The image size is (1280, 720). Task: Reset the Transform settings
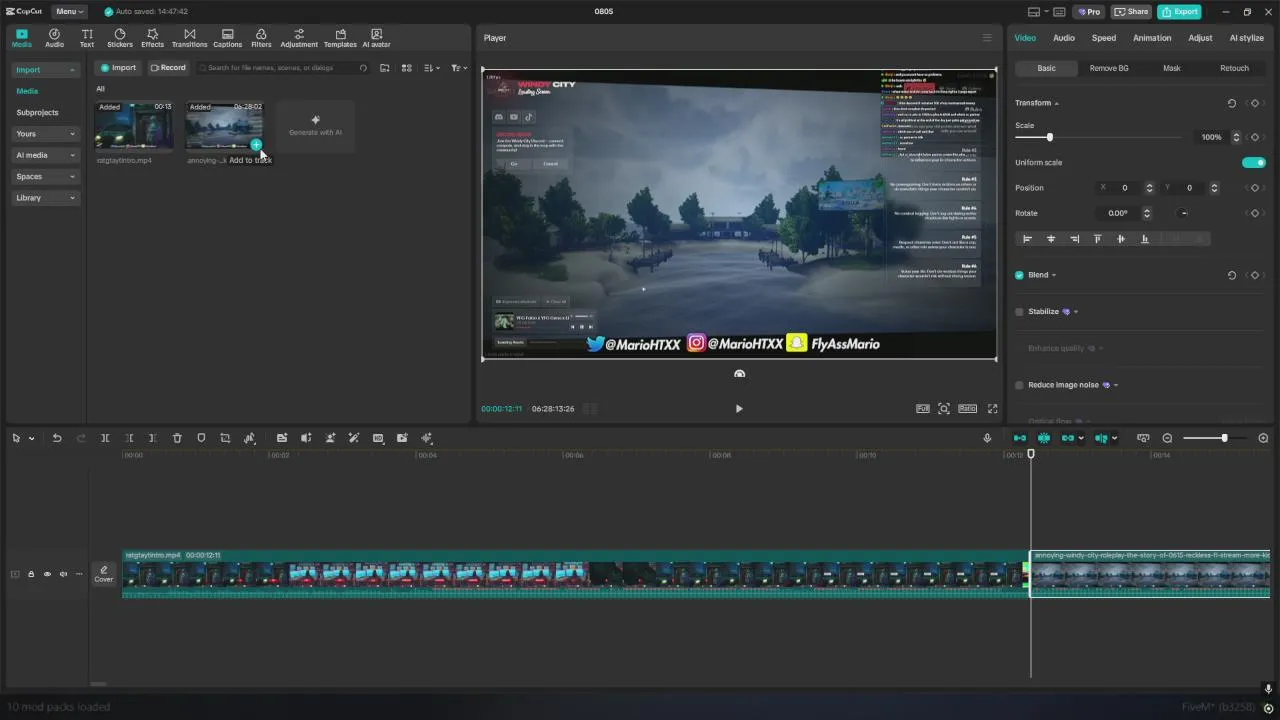tap(1231, 103)
